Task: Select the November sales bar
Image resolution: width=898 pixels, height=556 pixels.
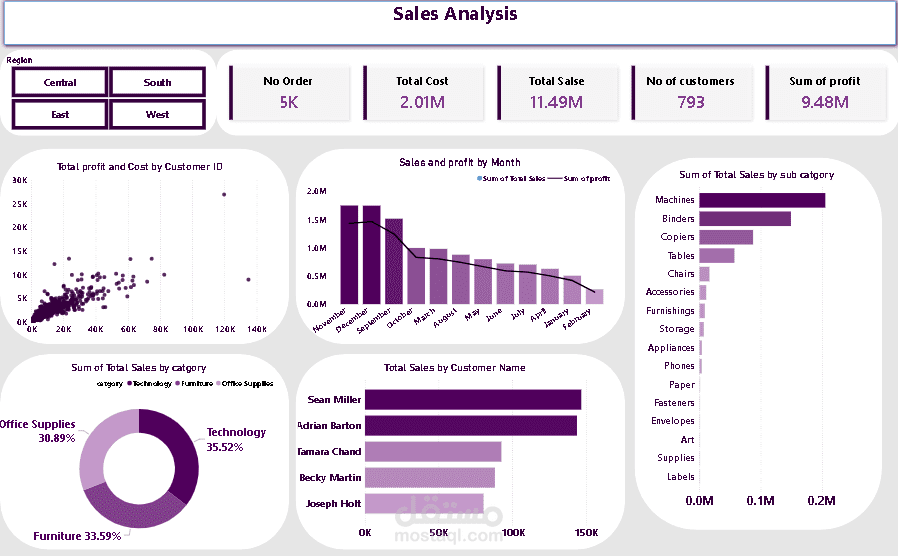Action: click(349, 254)
